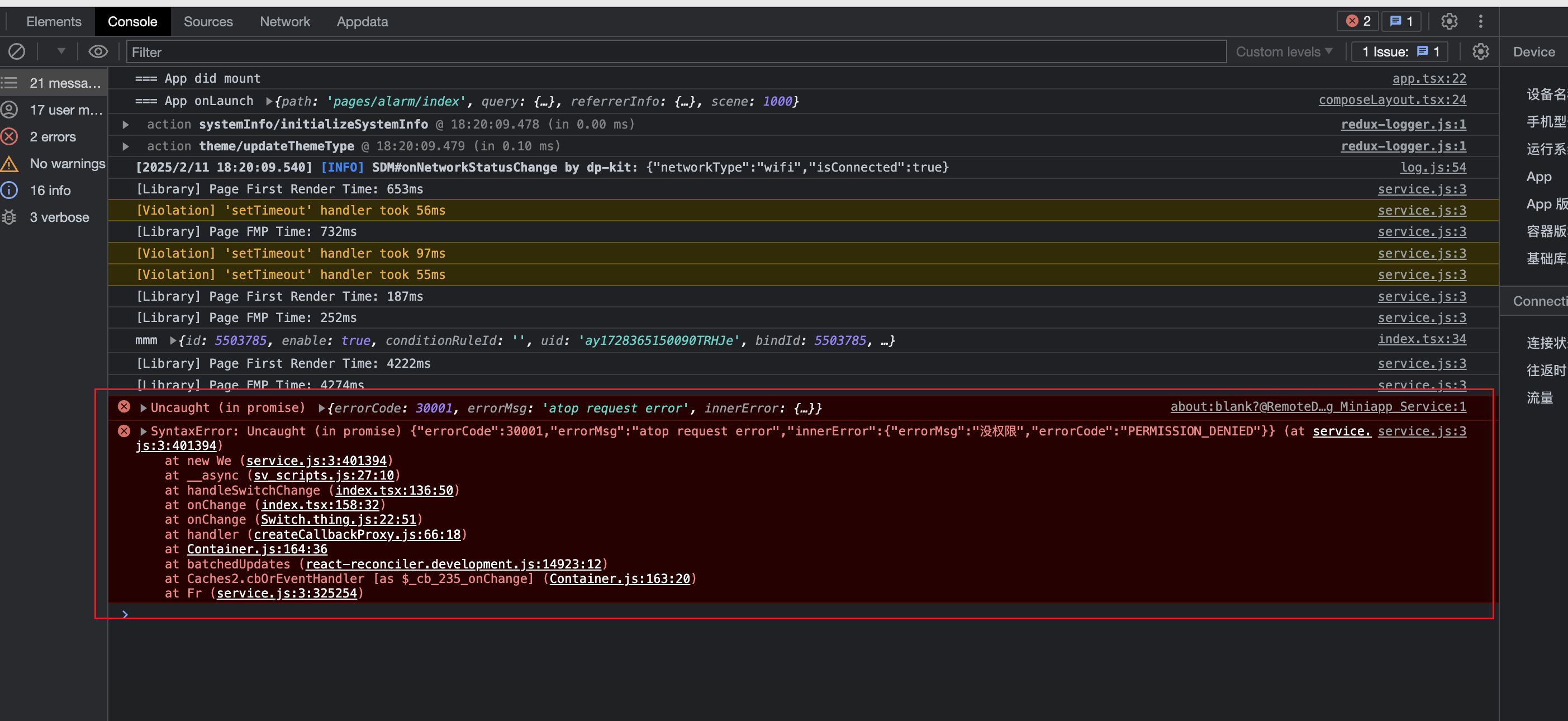Image resolution: width=1568 pixels, height=721 pixels.
Task: Open the Appdata tab
Action: [362, 21]
